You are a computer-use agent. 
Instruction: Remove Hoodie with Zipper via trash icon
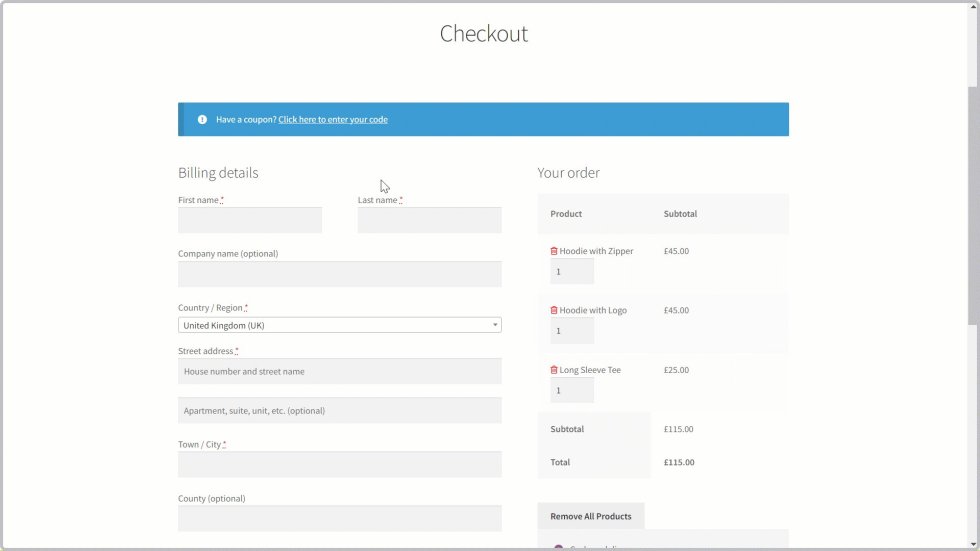(554, 251)
